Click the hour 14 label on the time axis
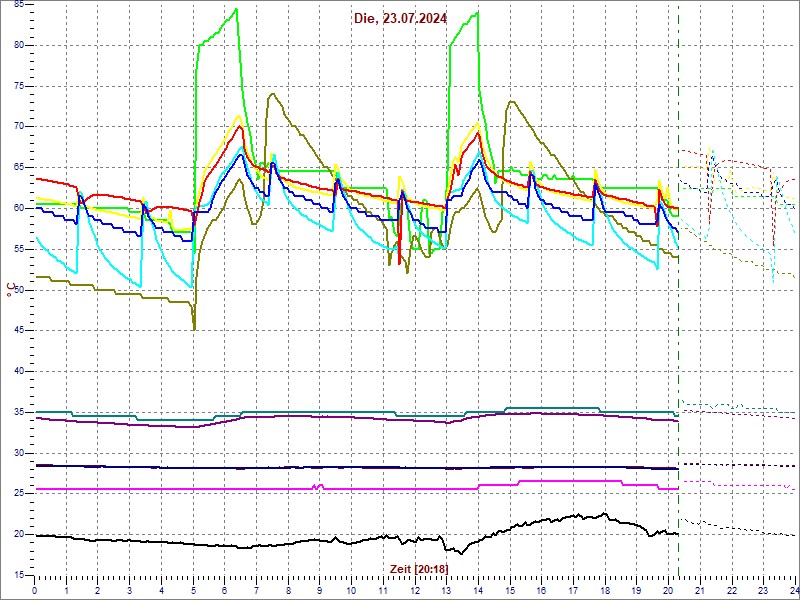This screenshot has height=600, width=800. click(479, 590)
